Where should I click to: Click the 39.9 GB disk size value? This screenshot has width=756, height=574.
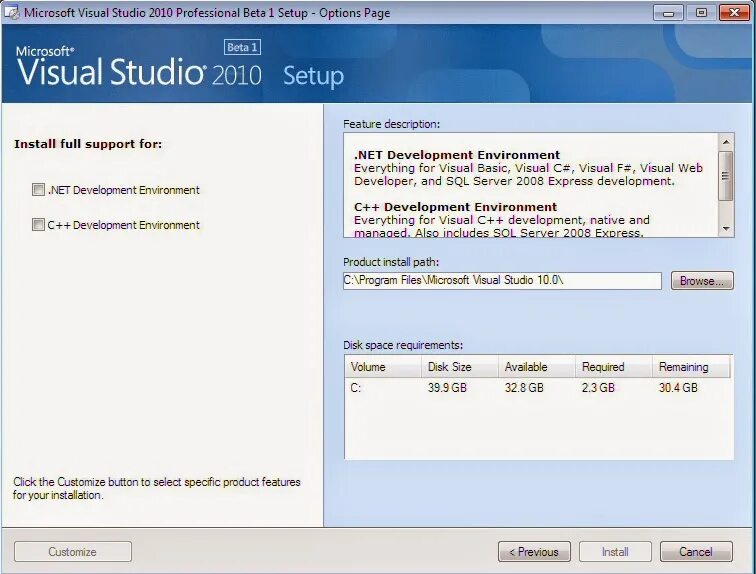447,387
